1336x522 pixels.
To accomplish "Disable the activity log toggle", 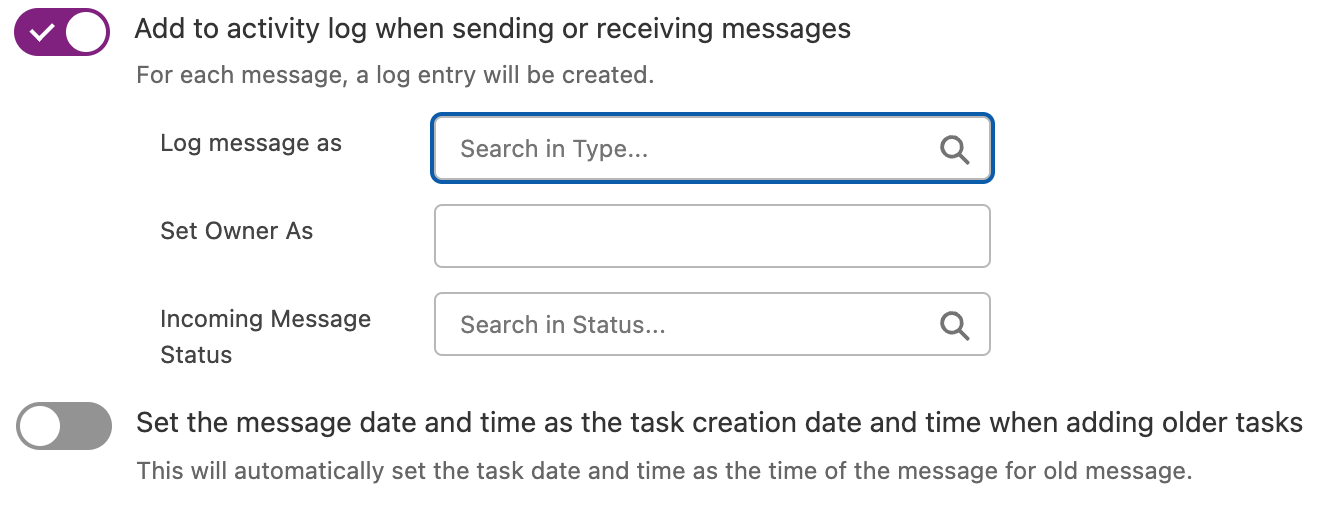I will tap(62, 32).
